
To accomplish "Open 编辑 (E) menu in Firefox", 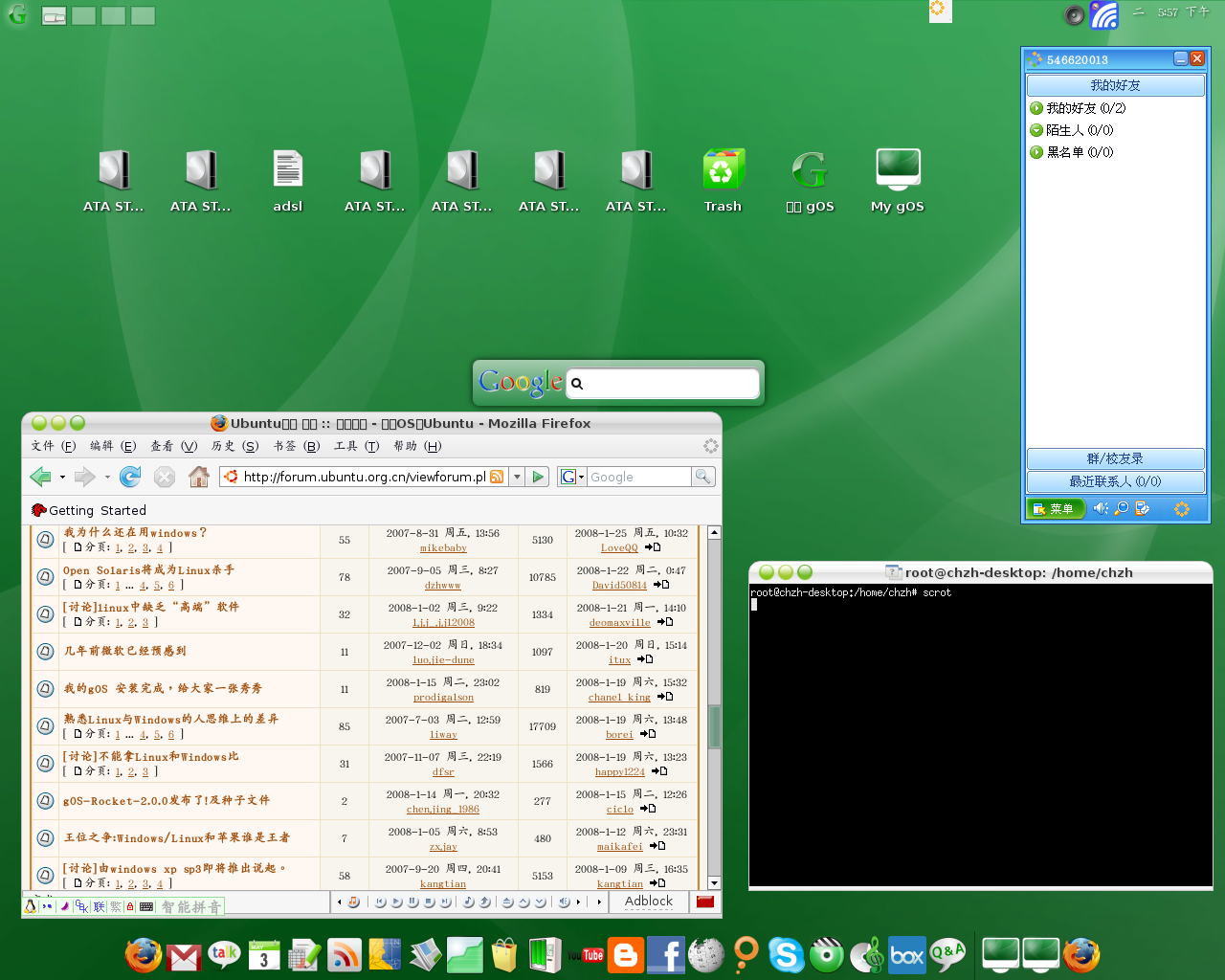I will [113, 446].
